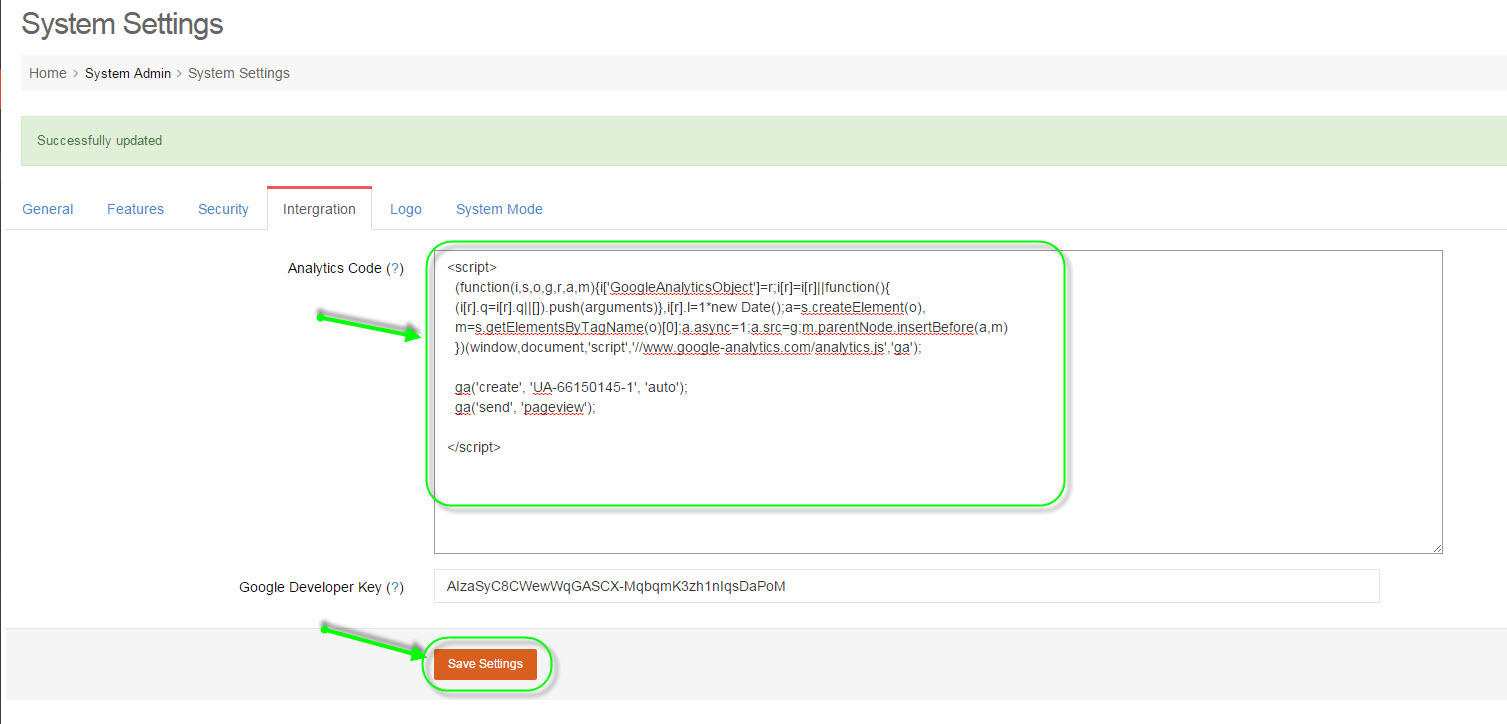Screen dimensions: 1507x724
Task: Open the Features tab
Action: [135, 209]
